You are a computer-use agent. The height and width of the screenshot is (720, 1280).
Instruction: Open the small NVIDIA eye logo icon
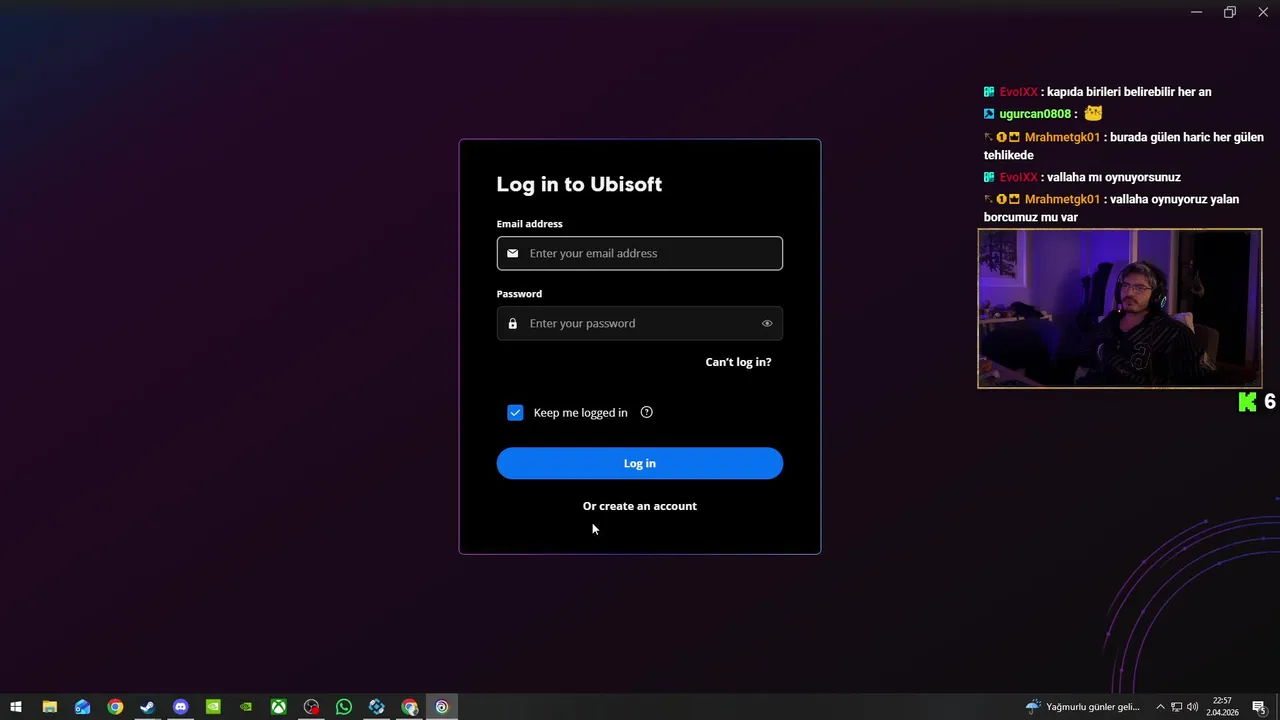(x=246, y=707)
